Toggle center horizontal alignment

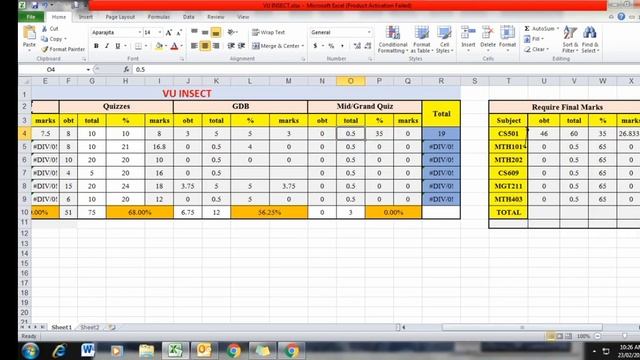(x=205, y=46)
